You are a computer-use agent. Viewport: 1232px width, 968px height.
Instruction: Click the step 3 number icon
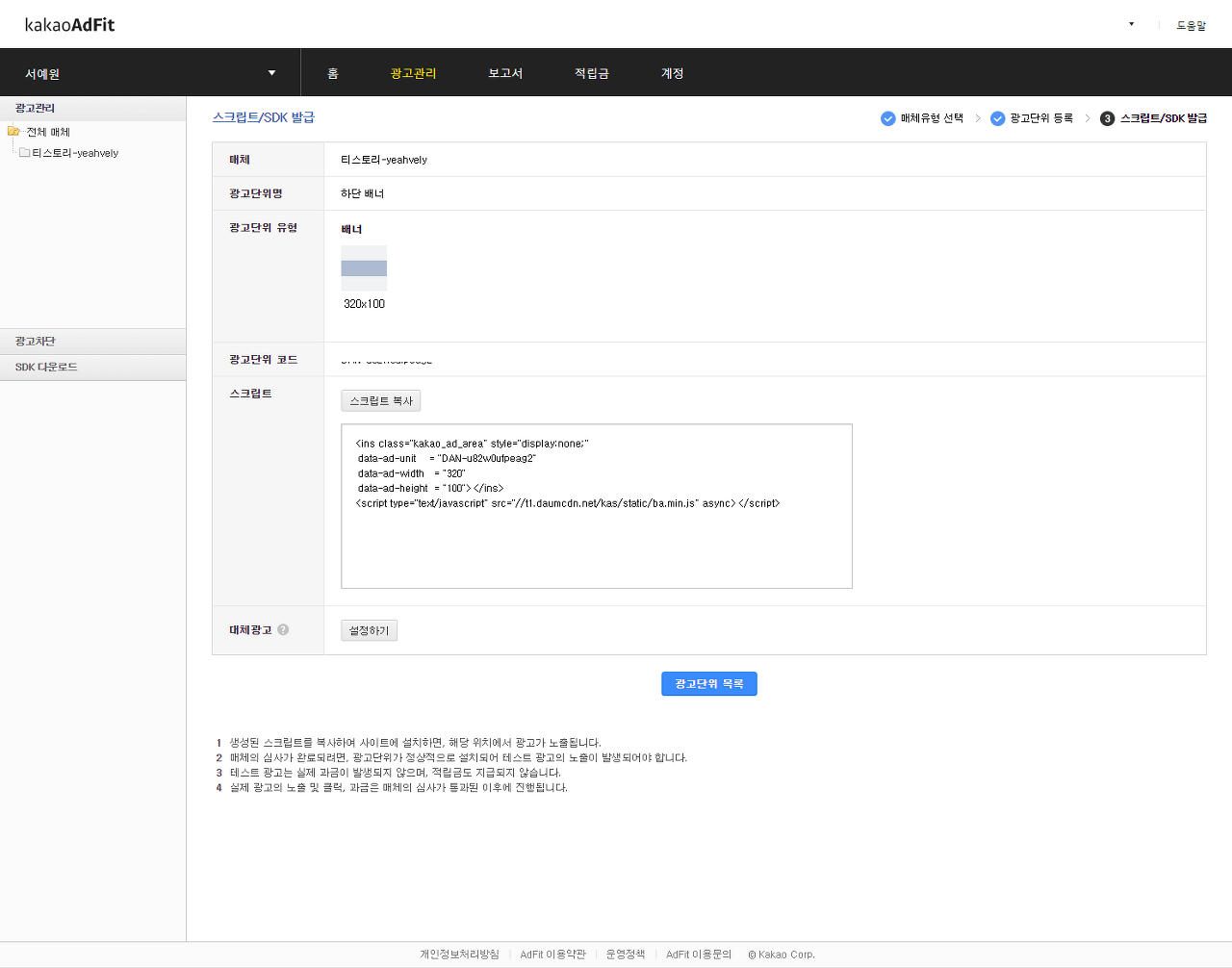click(1108, 118)
